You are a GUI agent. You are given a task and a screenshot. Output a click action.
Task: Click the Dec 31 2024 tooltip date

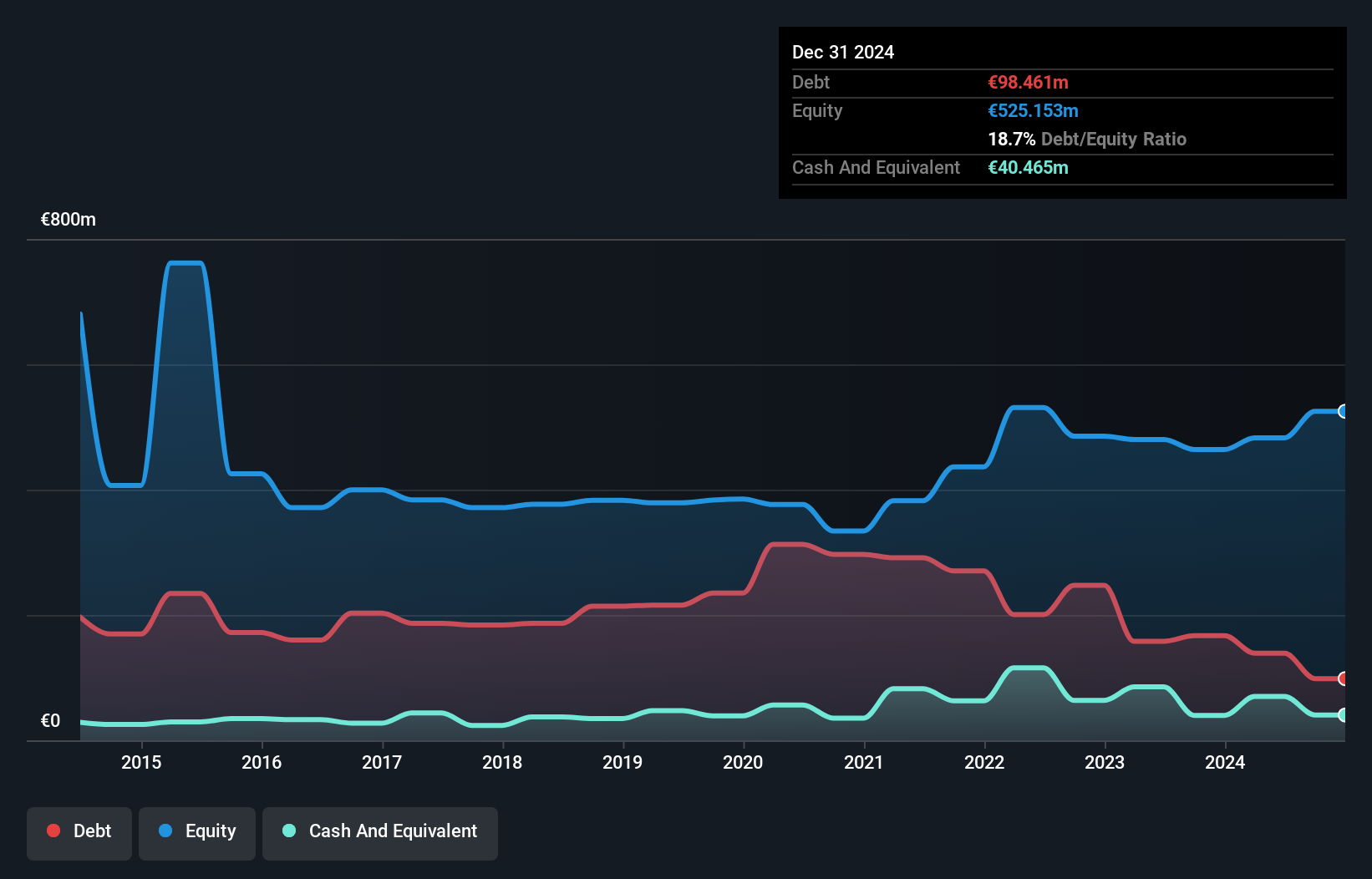tap(843, 52)
